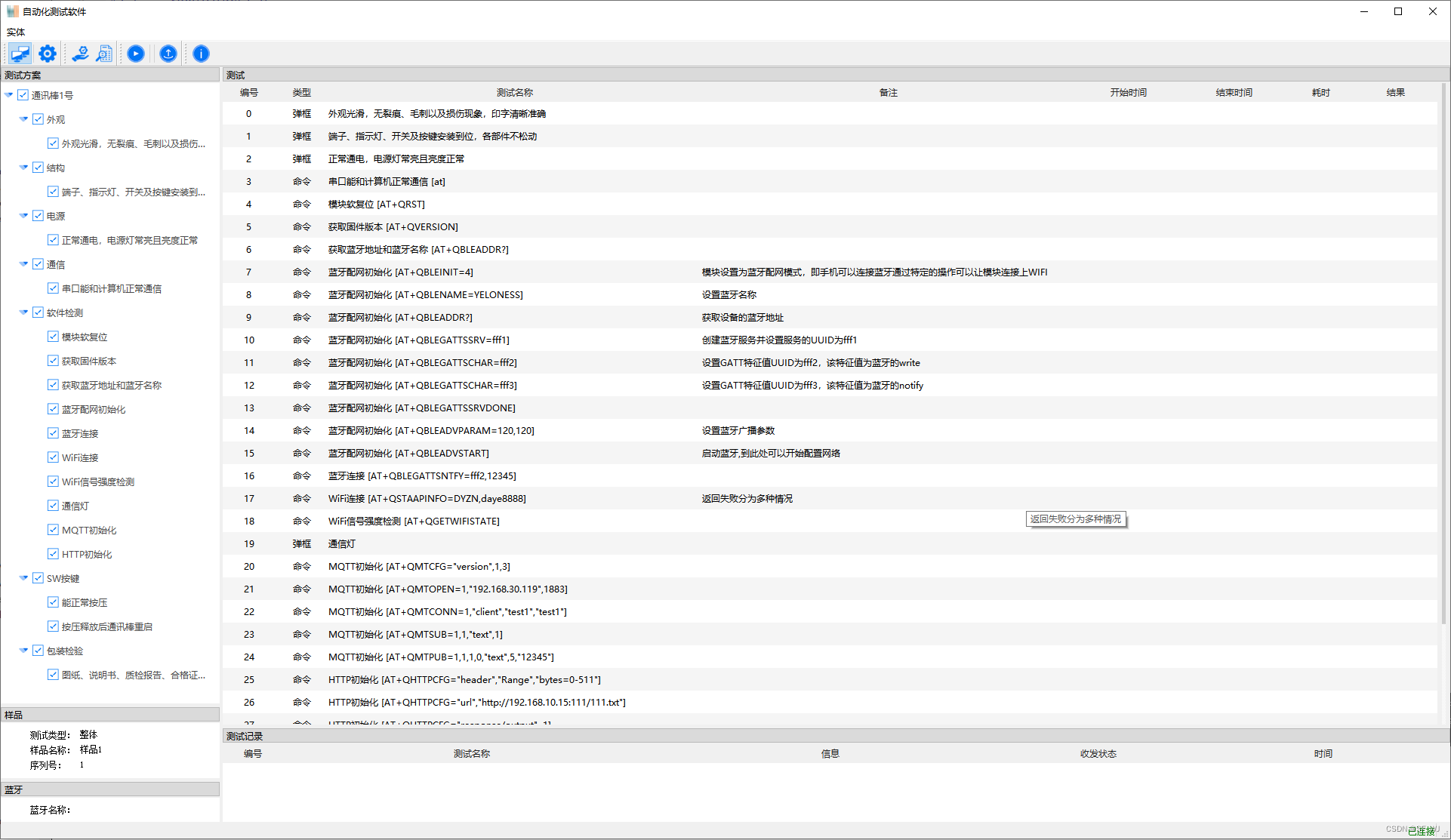This screenshot has height=840, width=1451.
Task: Click the document search report icon
Action: pos(105,54)
